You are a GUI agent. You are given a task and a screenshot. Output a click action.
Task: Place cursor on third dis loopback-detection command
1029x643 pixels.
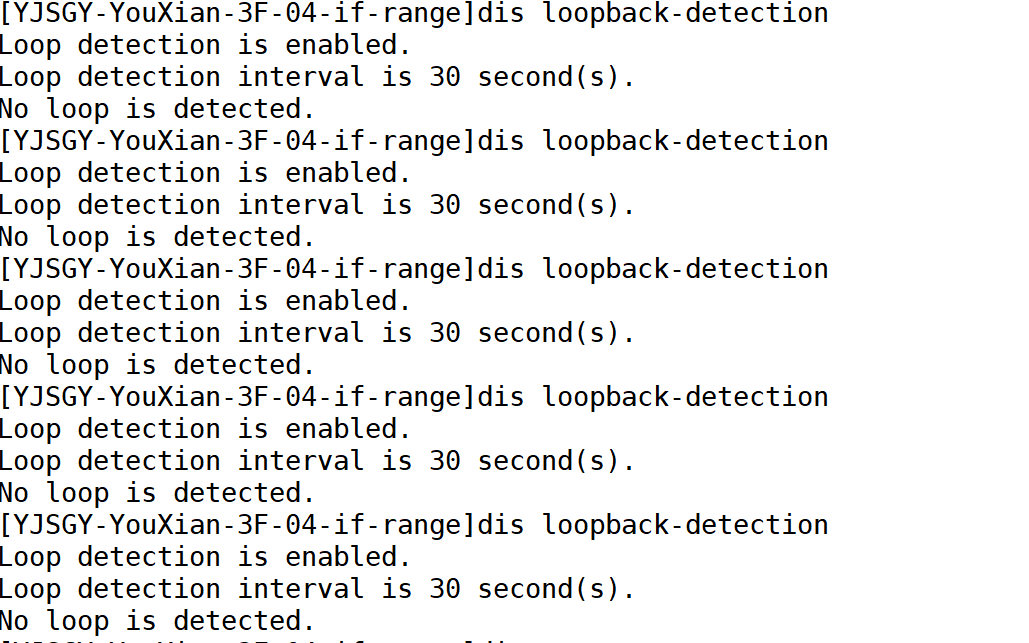tap(414, 269)
